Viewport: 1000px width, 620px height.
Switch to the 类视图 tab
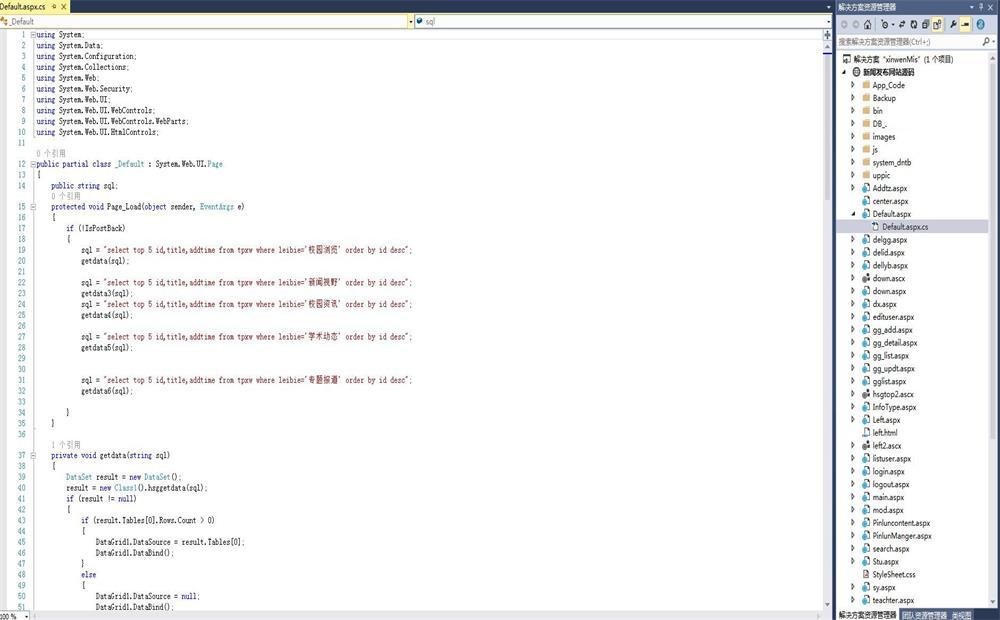click(960, 615)
